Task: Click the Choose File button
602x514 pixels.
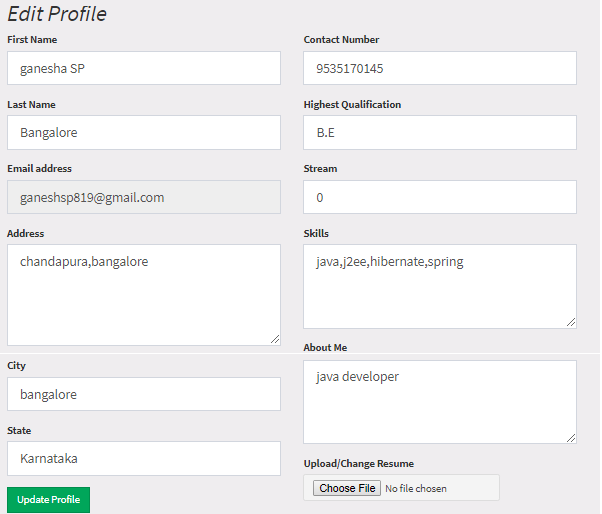Action: (347, 488)
